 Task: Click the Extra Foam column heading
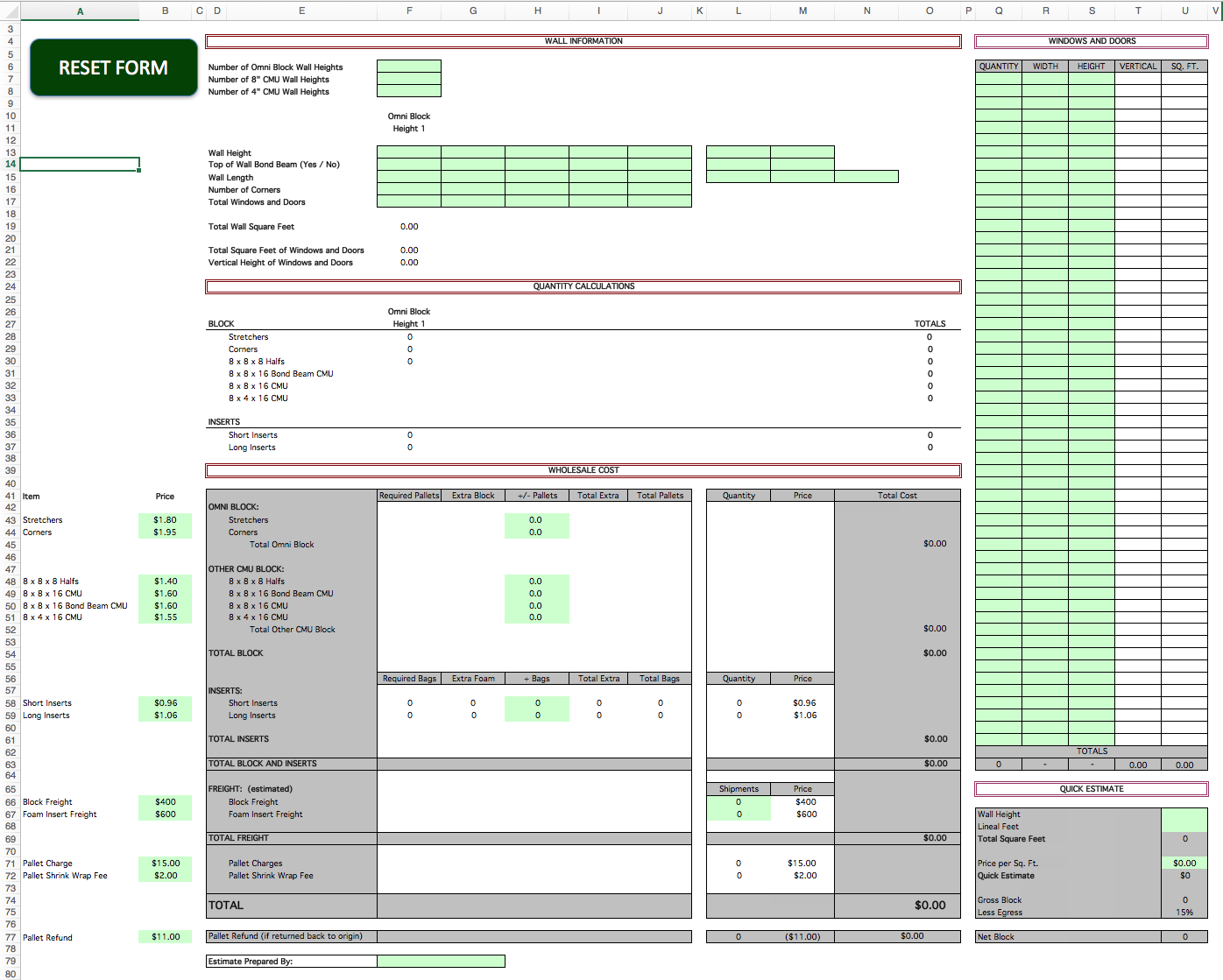coord(473,679)
